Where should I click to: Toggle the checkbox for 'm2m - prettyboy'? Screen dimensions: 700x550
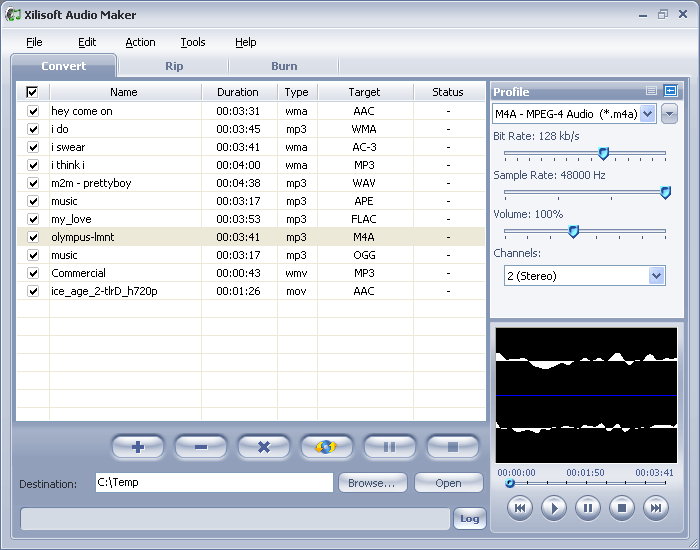(33, 183)
